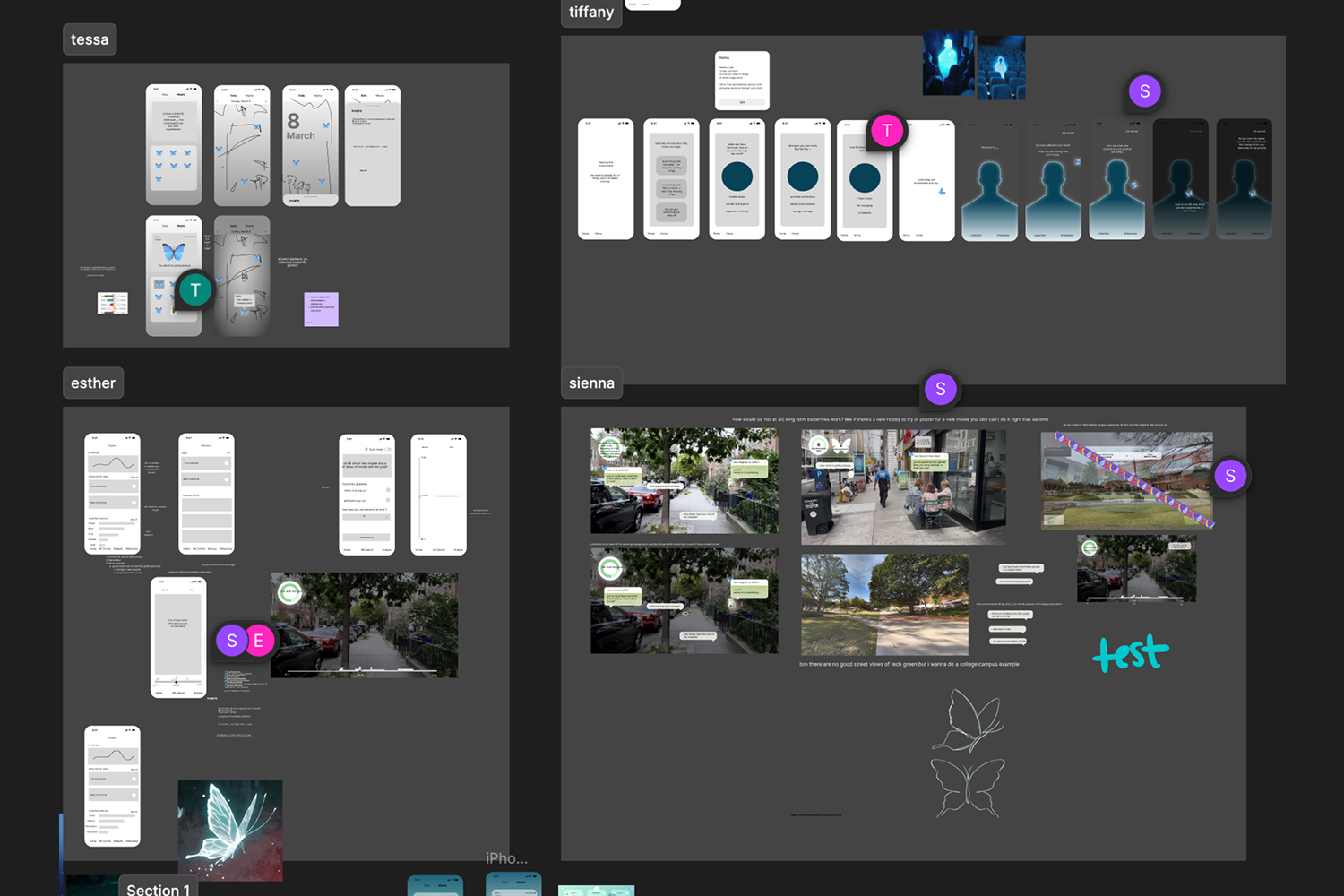Select the tree-lined street photo in esther
The height and width of the screenshot is (896, 1344).
tap(364, 625)
